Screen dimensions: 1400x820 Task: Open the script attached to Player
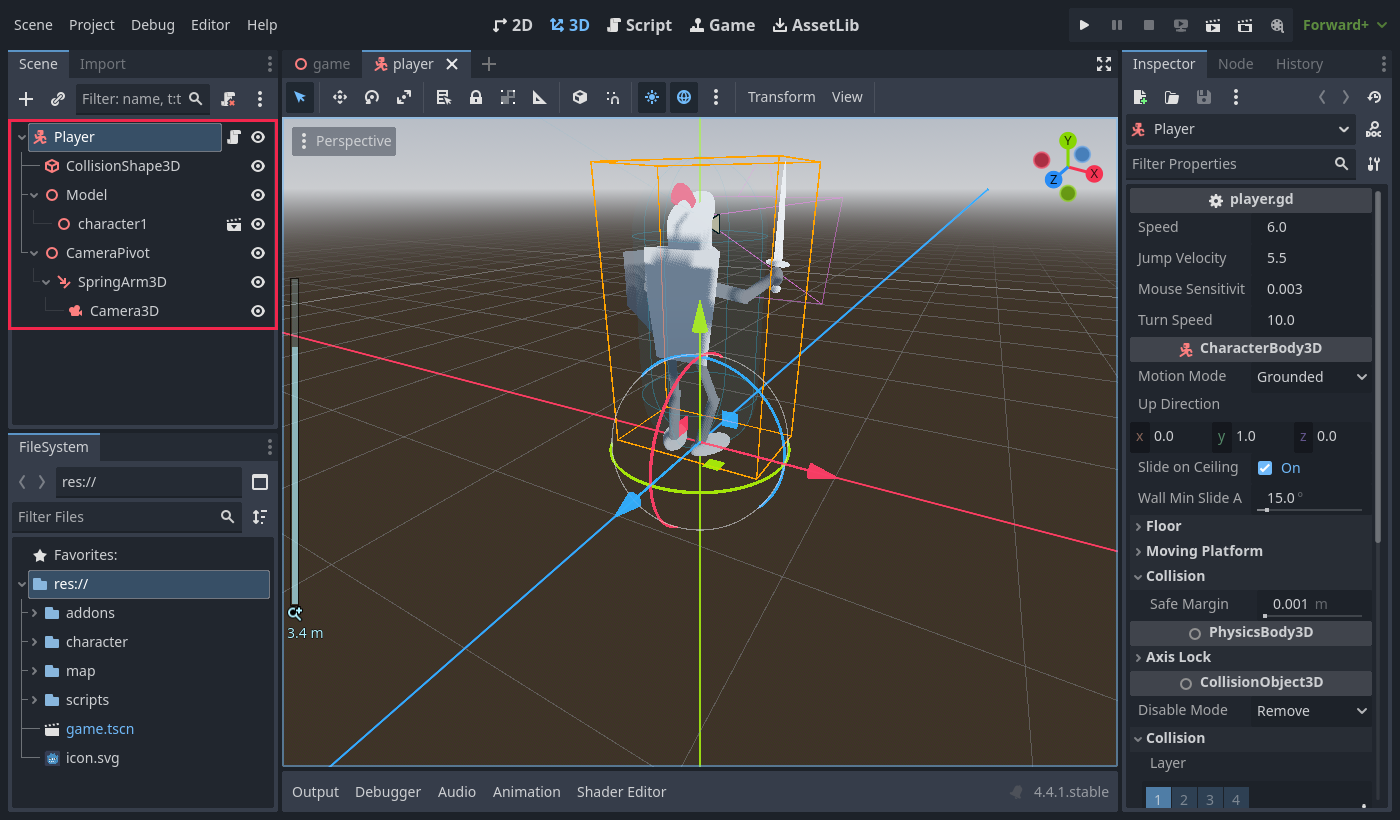pos(234,137)
